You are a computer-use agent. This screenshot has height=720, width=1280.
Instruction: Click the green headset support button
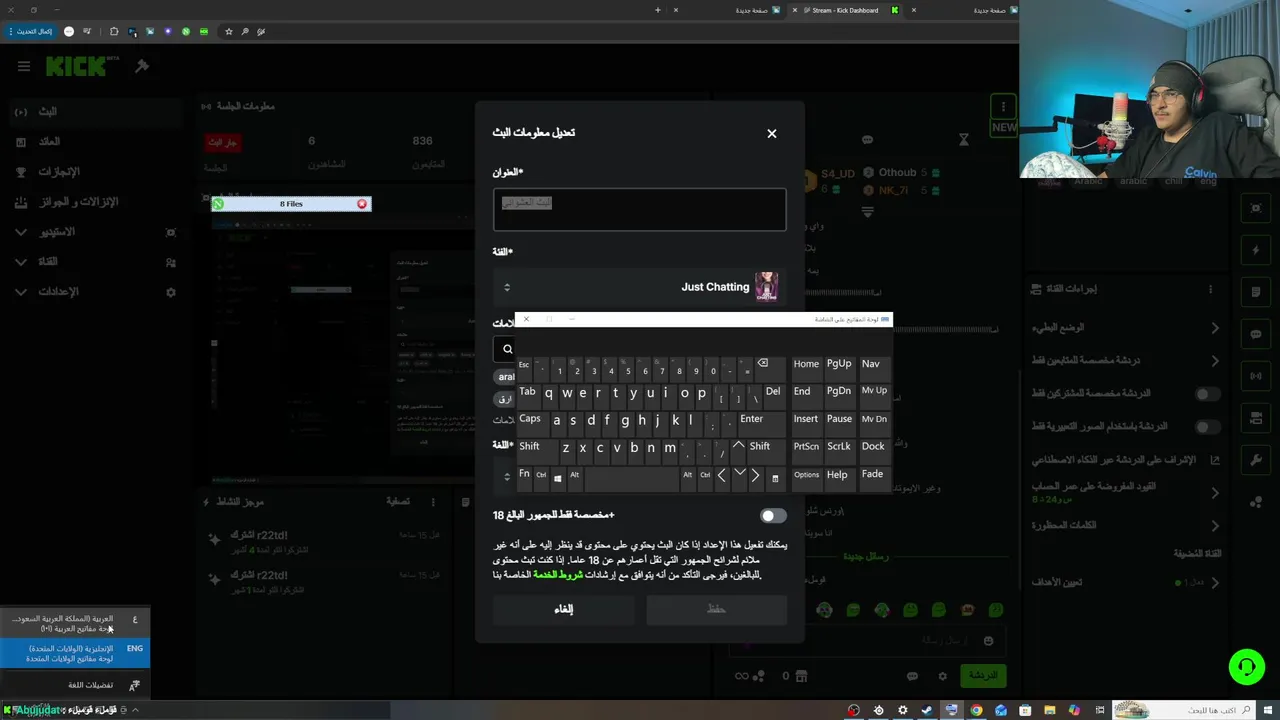1246,667
